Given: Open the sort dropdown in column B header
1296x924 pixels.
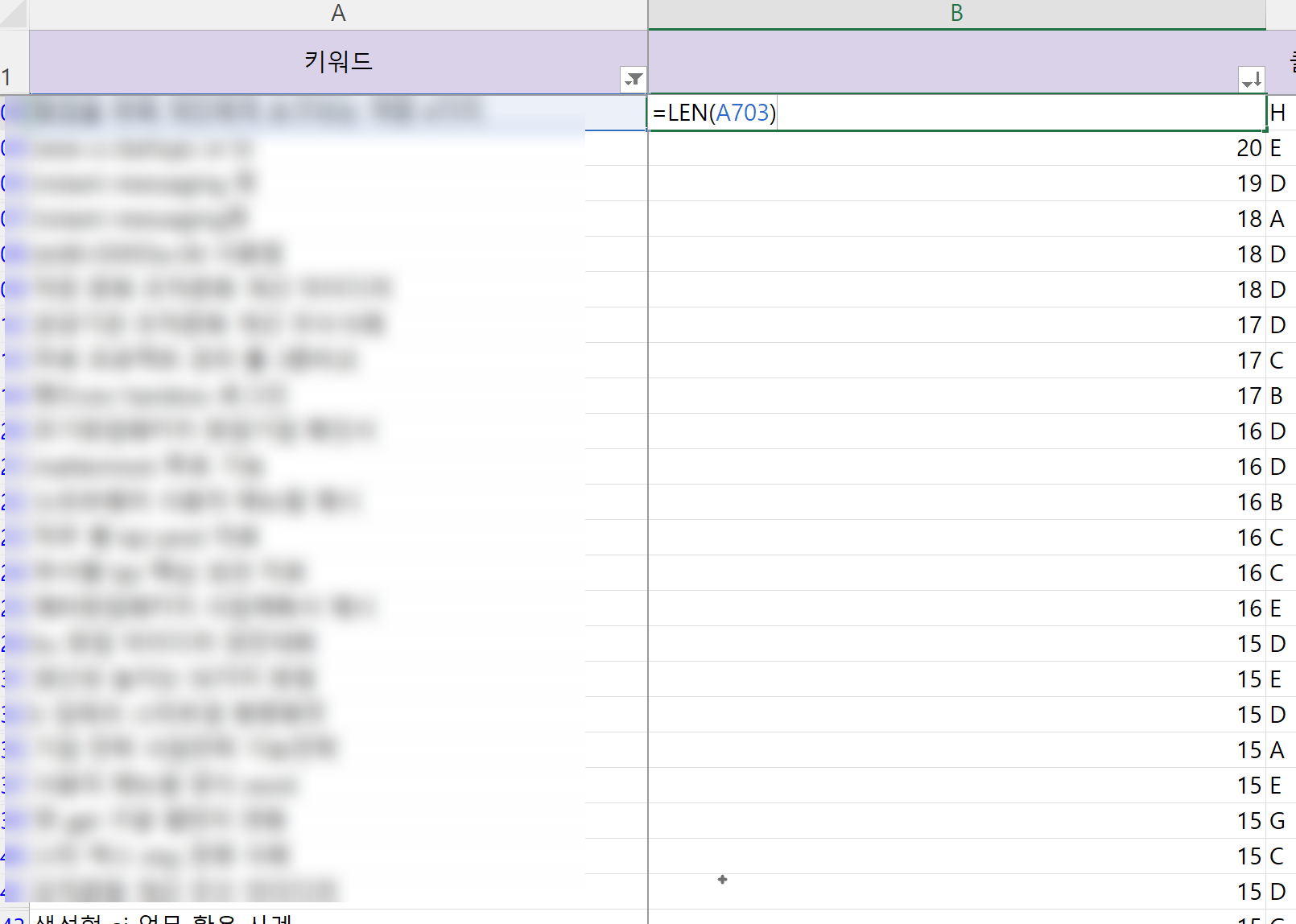Looking at the screenshot, I should 1251,79.
